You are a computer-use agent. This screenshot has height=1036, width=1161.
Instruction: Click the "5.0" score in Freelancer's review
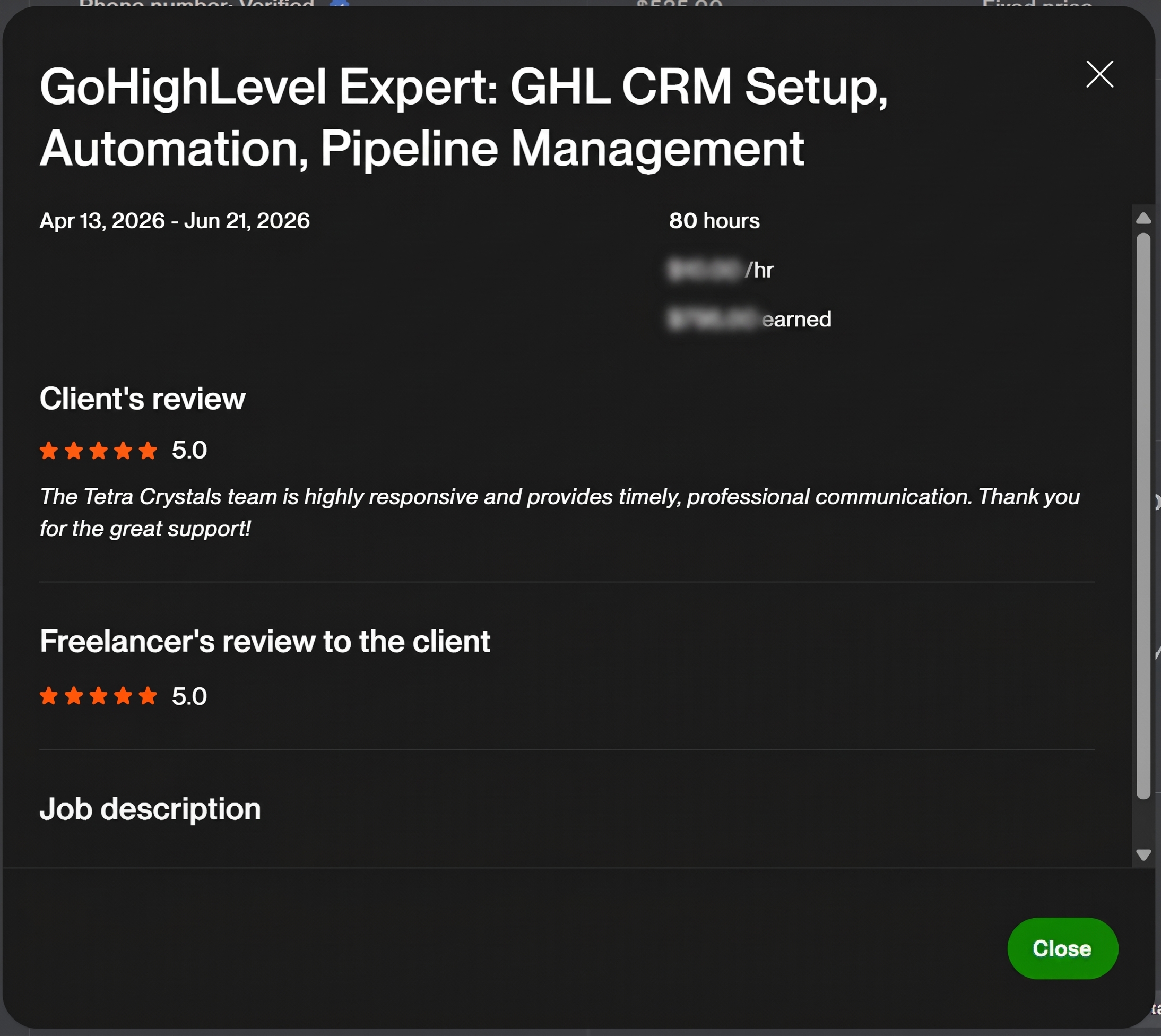click(189, 696)
